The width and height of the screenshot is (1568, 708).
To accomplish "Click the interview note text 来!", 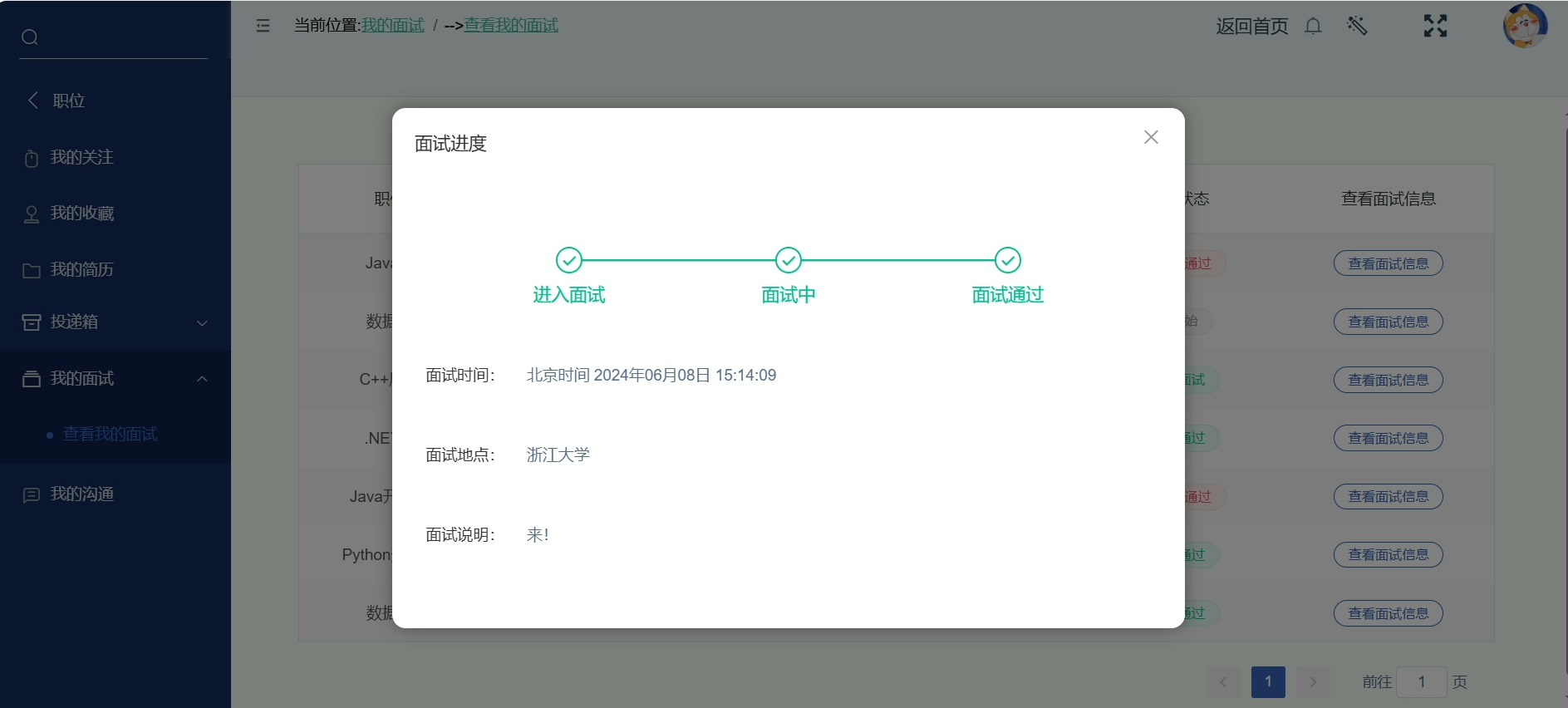I will pyautogui.click(x=538, y=535).
